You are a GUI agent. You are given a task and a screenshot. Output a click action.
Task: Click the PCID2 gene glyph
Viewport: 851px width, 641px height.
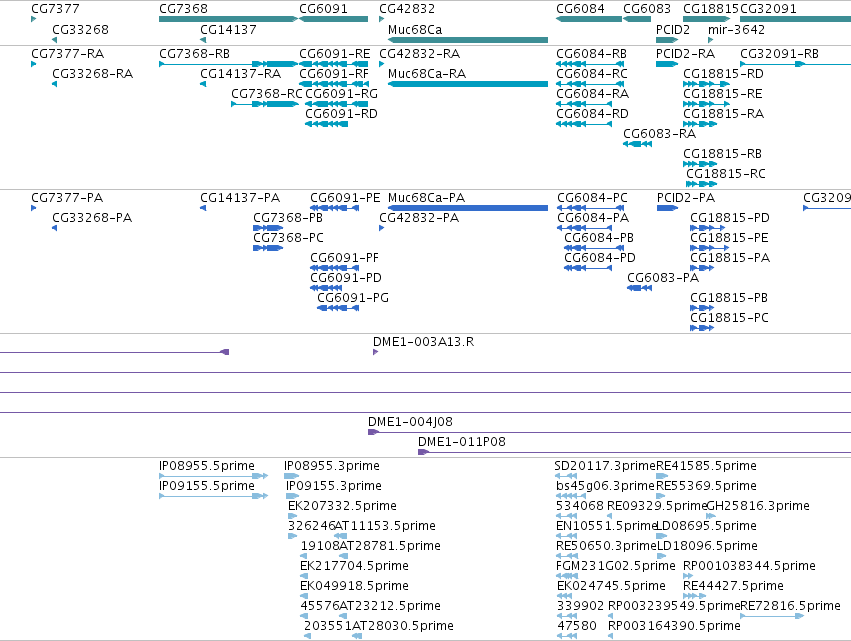[x=667, y=40]
